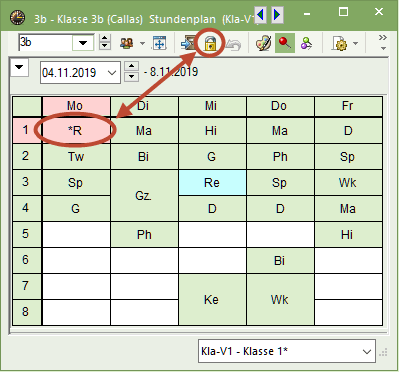The width and height of the screenshot is (399, 372).
Task: Click the week stepper beside the date
Action: (x=131, y=71)
